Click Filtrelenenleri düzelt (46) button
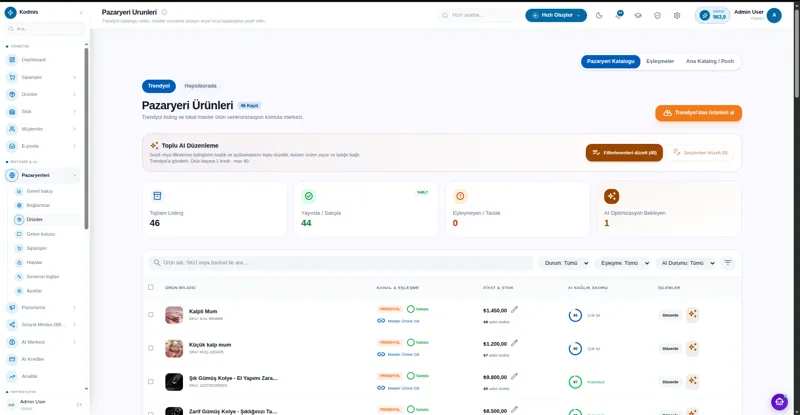This screenshot has height=415, width=800. pyautogui.click(x=624, y=153)
